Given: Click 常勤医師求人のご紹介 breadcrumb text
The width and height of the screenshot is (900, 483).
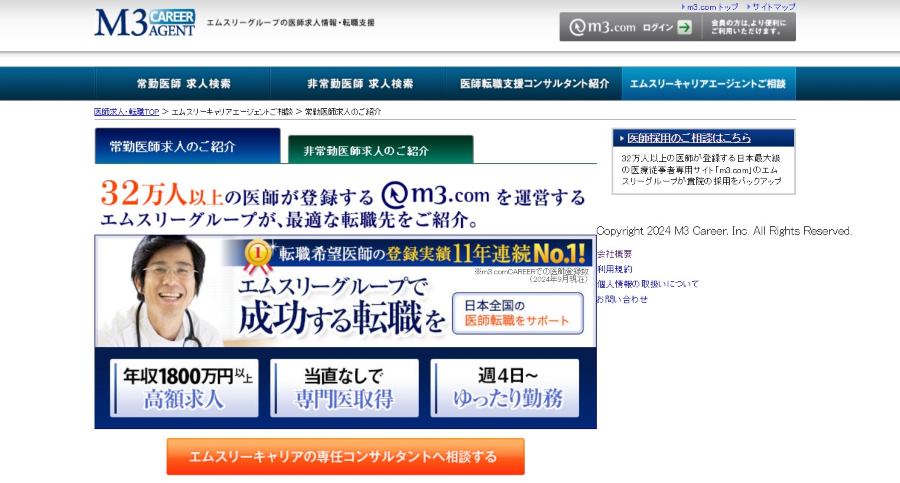Looking at the screenshot, I should pyautogui.click(x=343, y=112).
